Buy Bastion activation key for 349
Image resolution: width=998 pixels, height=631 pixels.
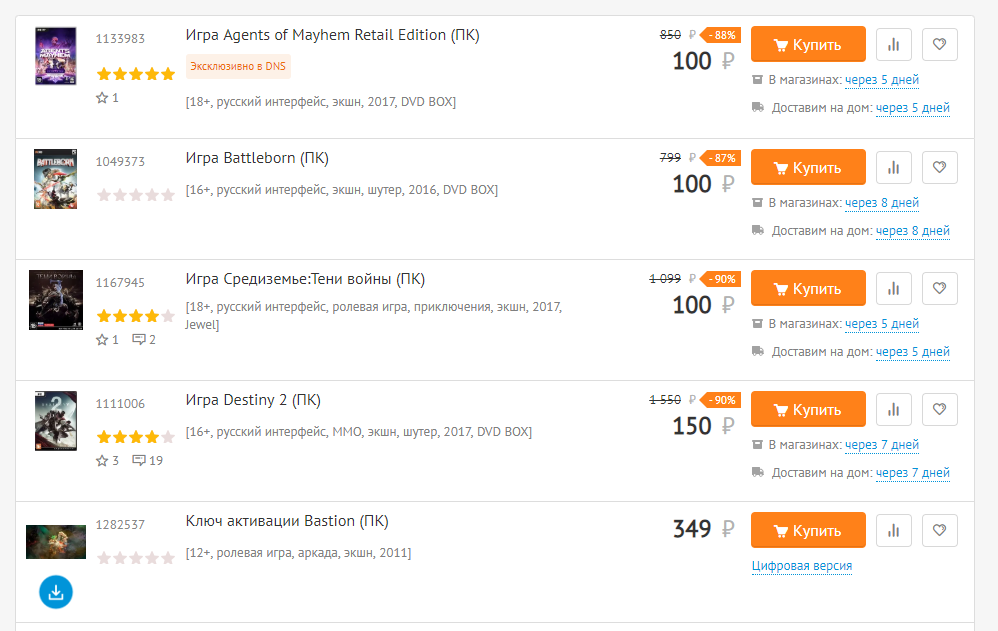point(808,530)
